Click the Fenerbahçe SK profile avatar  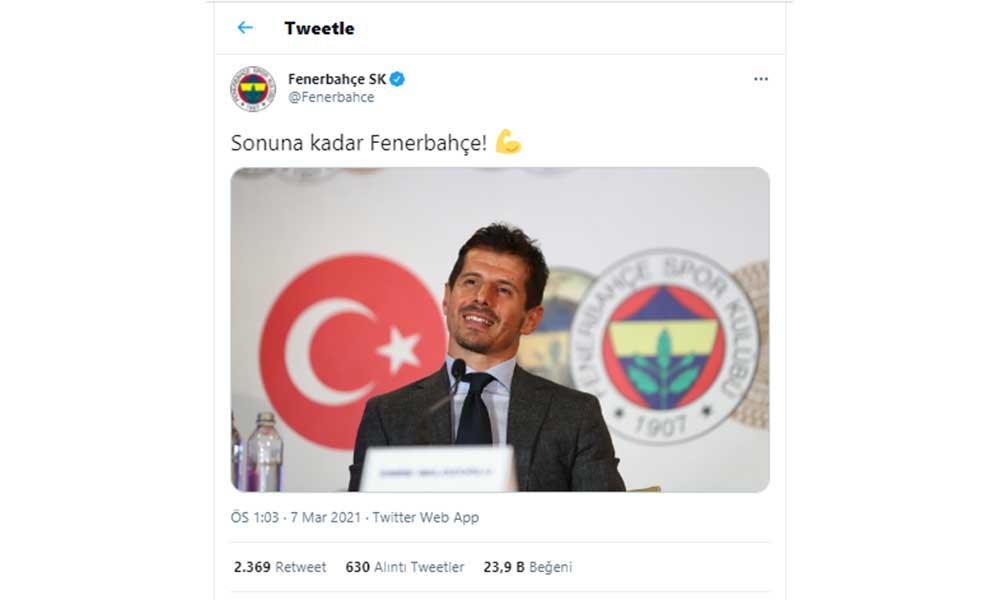253,89
